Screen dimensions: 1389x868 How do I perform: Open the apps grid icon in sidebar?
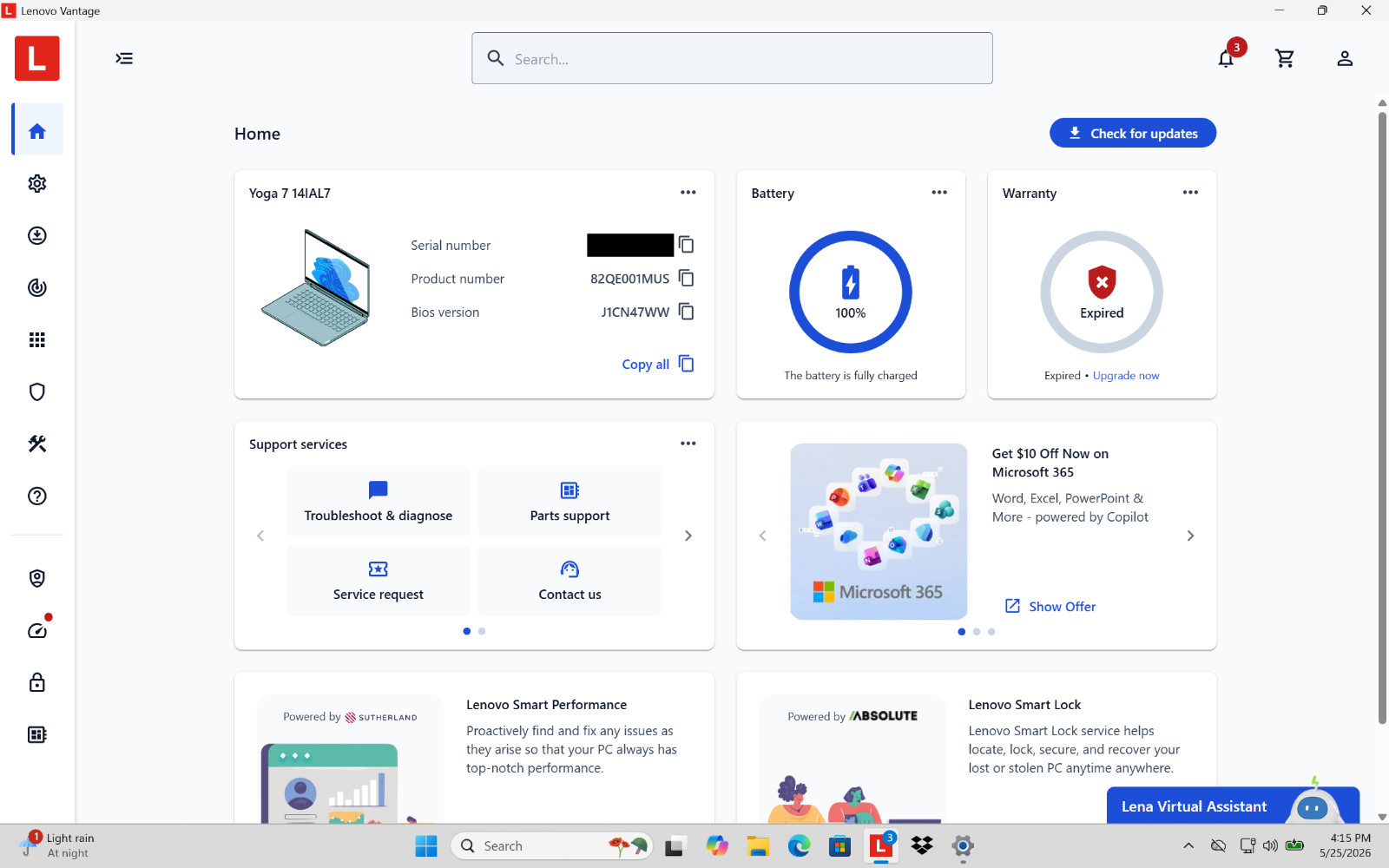(37, 339)
